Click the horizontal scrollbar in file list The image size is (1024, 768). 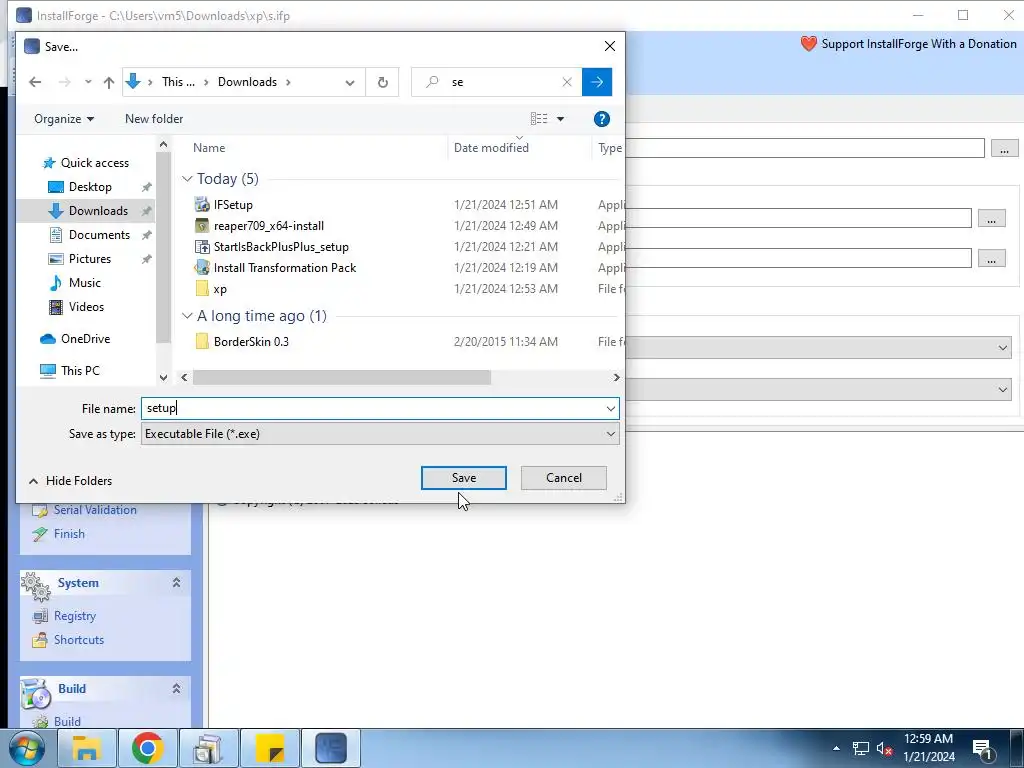342,377
